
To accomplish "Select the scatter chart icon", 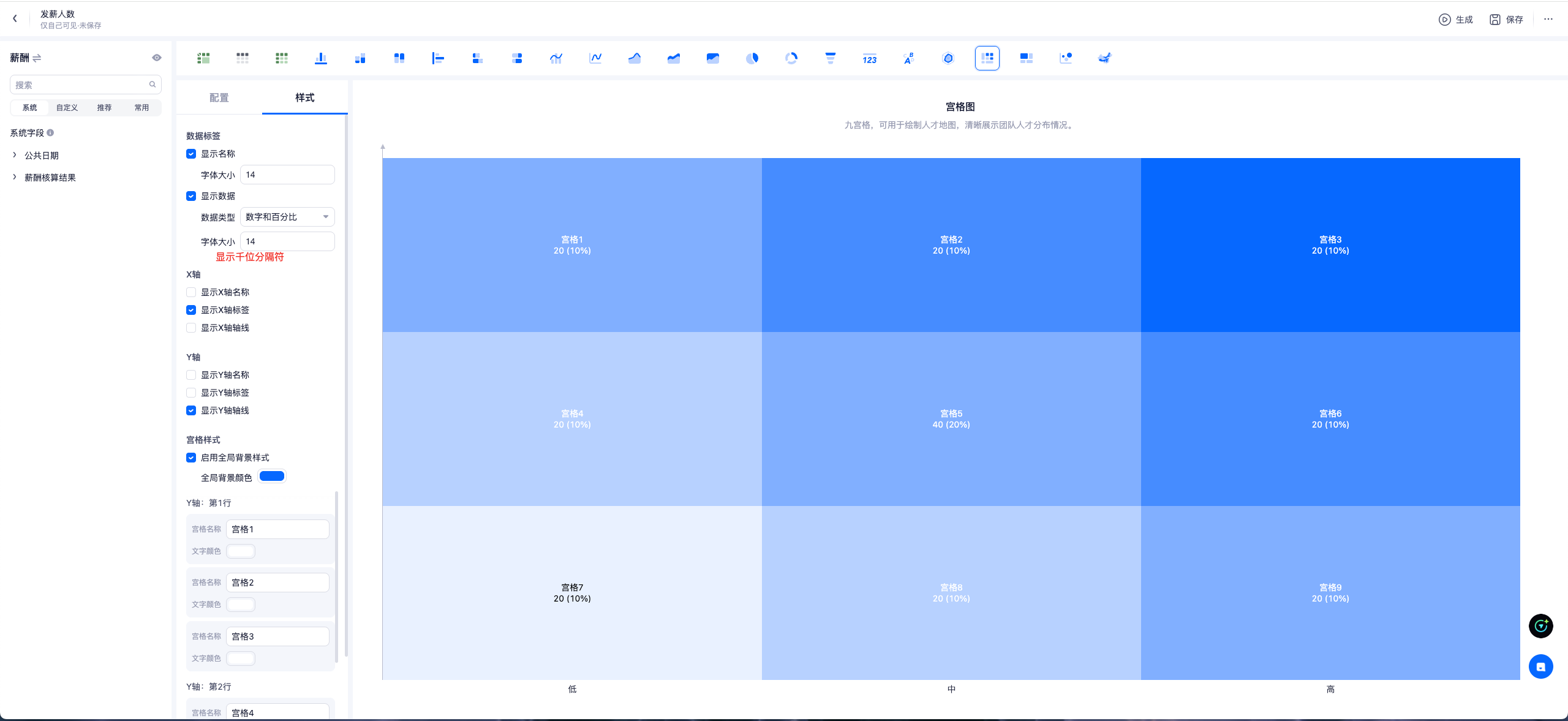I will point(1066,58).
